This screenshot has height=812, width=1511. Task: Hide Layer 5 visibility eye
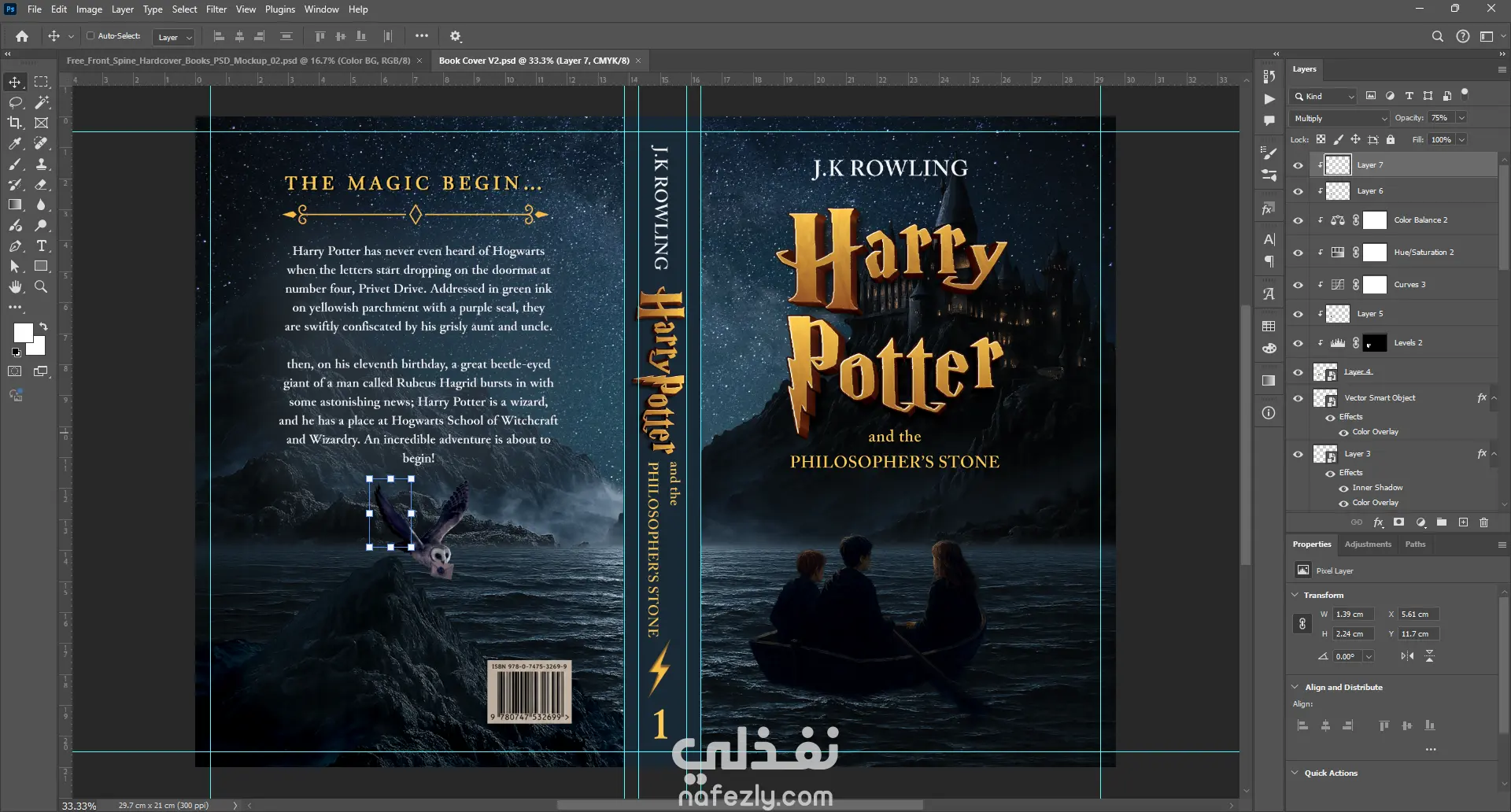(x=1299, y=314)
